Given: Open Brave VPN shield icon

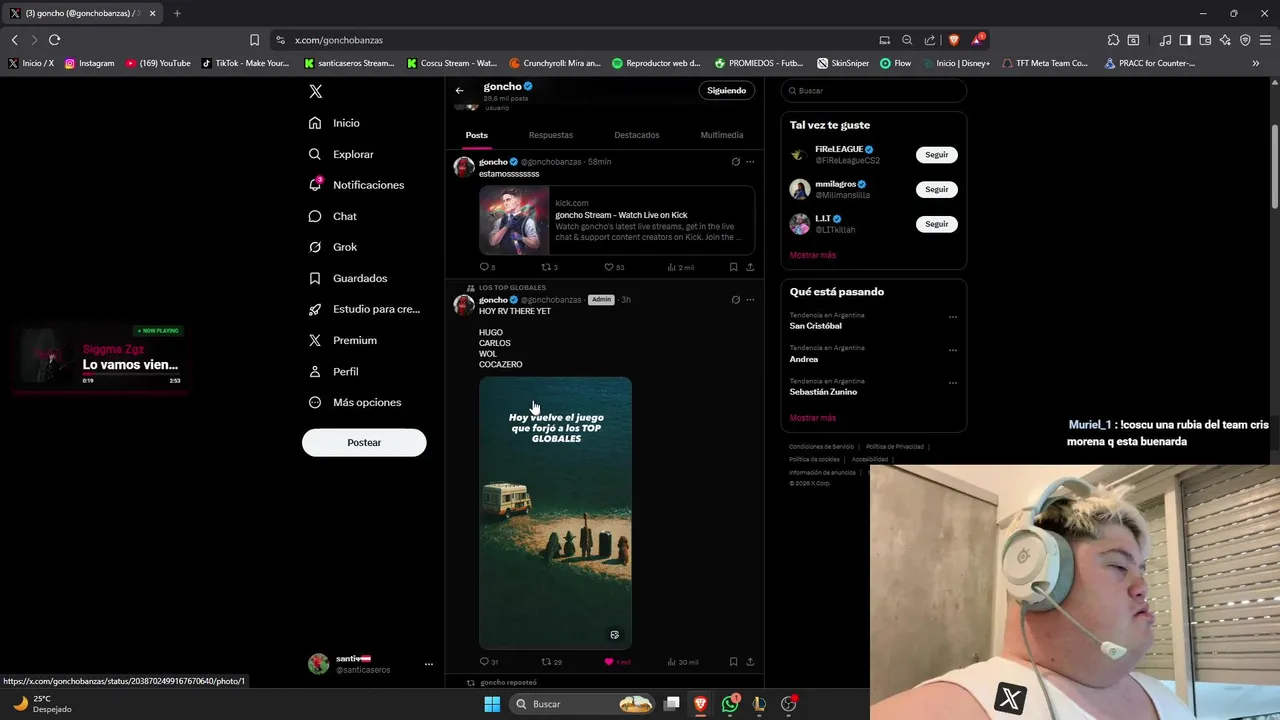Looking at the screenshot, I should 1245,40.
